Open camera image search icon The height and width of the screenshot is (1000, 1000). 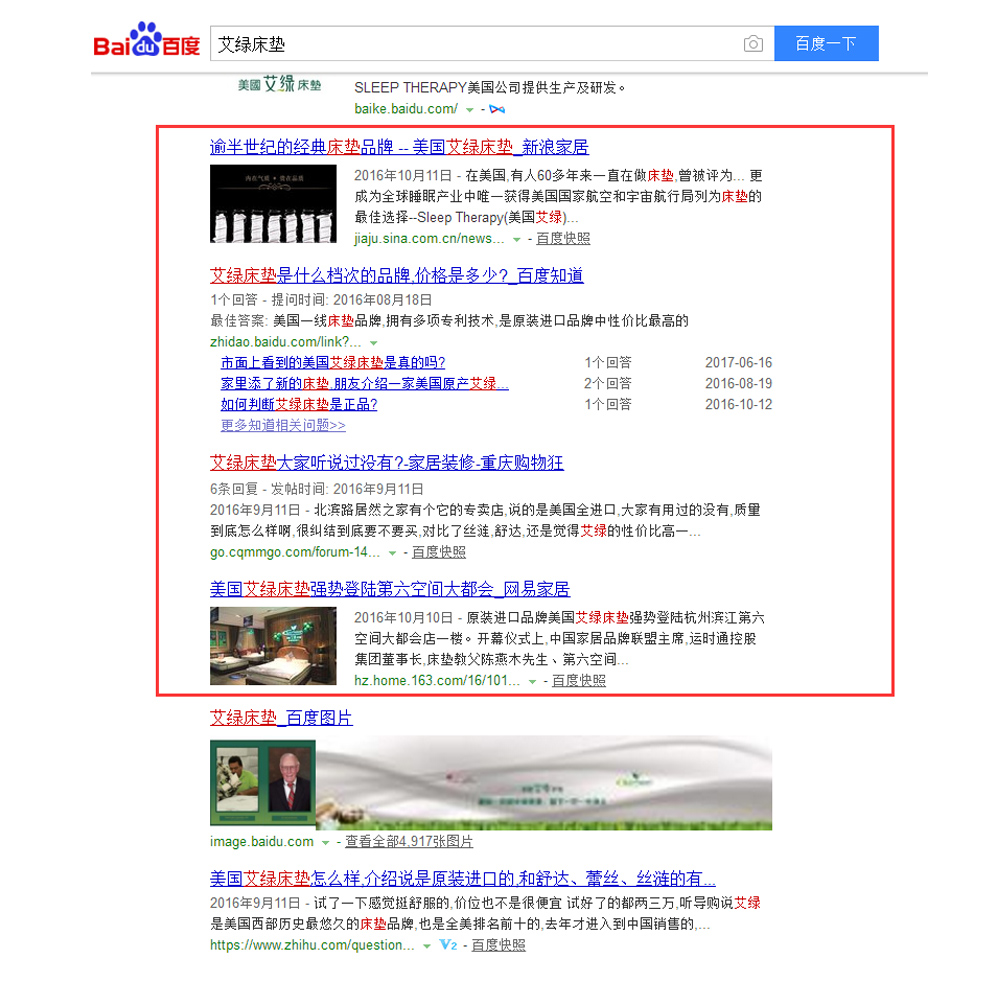753,43
